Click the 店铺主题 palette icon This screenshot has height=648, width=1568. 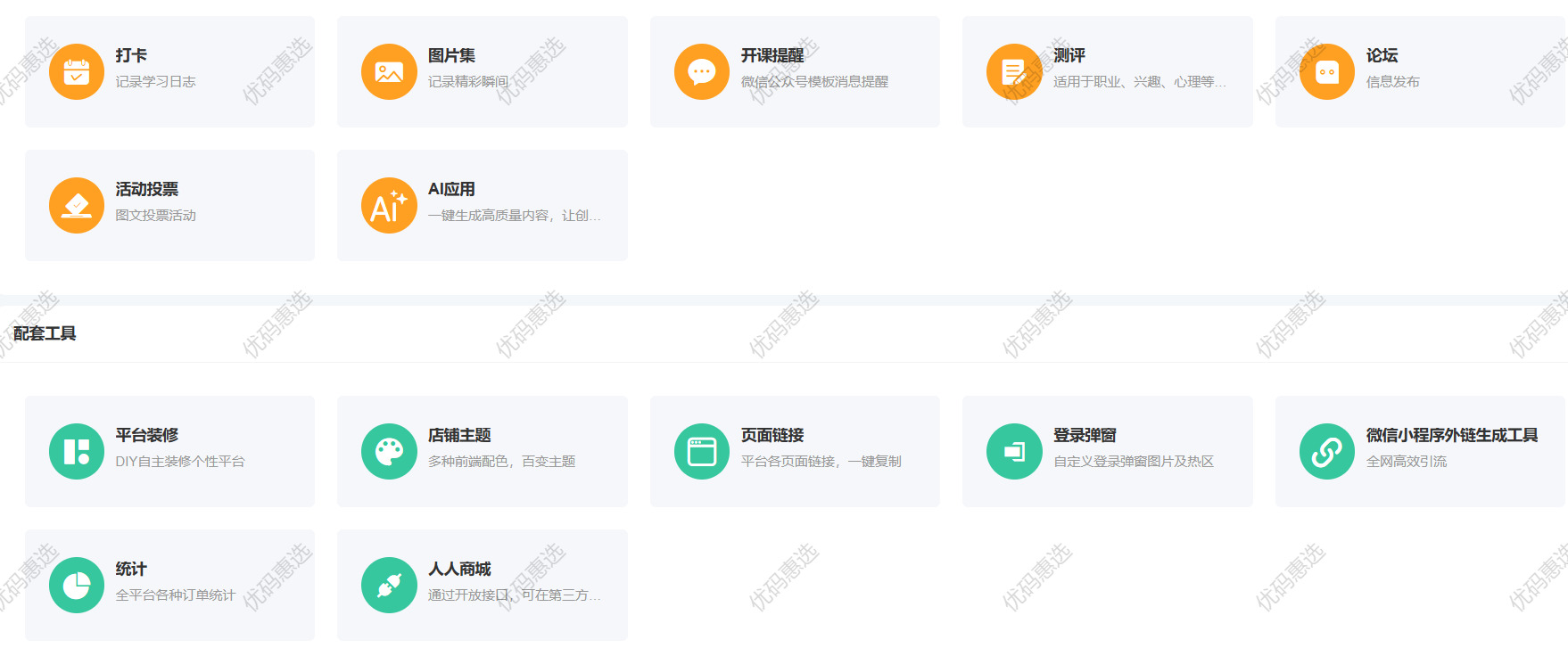pos(389,451)
